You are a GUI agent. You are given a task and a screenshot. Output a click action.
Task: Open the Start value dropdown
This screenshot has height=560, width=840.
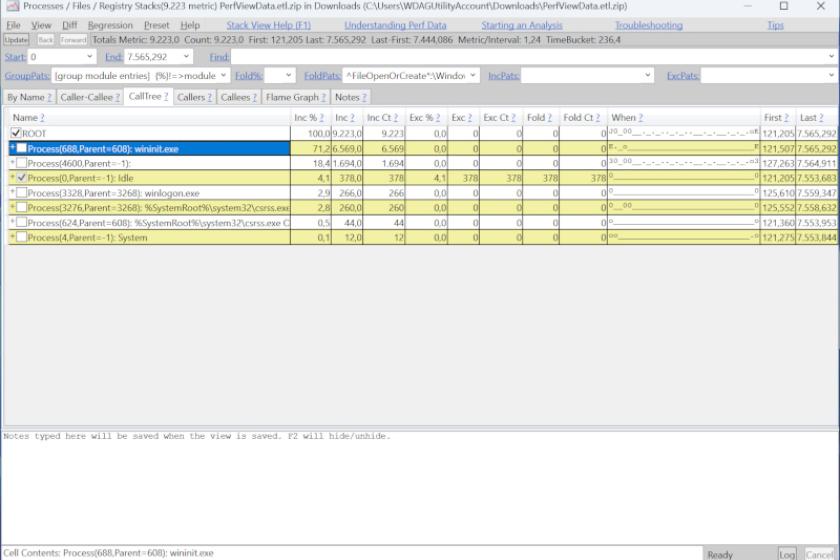coord(89,56)
